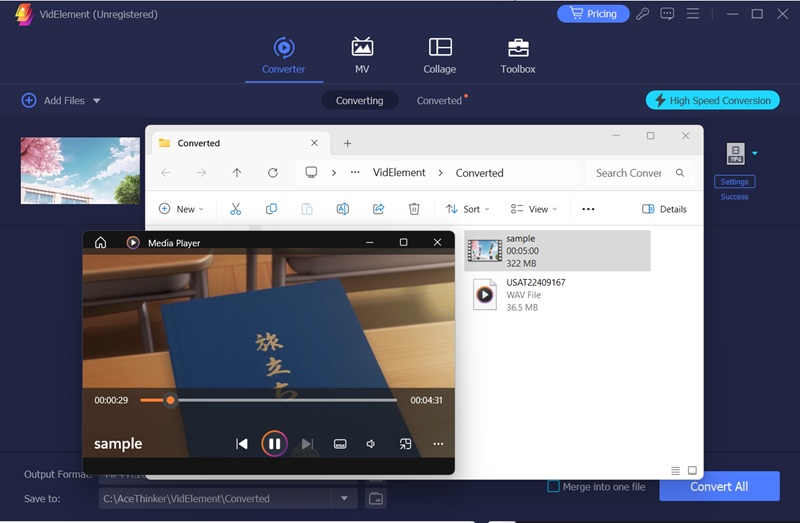Enable Merge into one file checkbox
The width and height of the screenshot is (800, 523).
(554, 487)
